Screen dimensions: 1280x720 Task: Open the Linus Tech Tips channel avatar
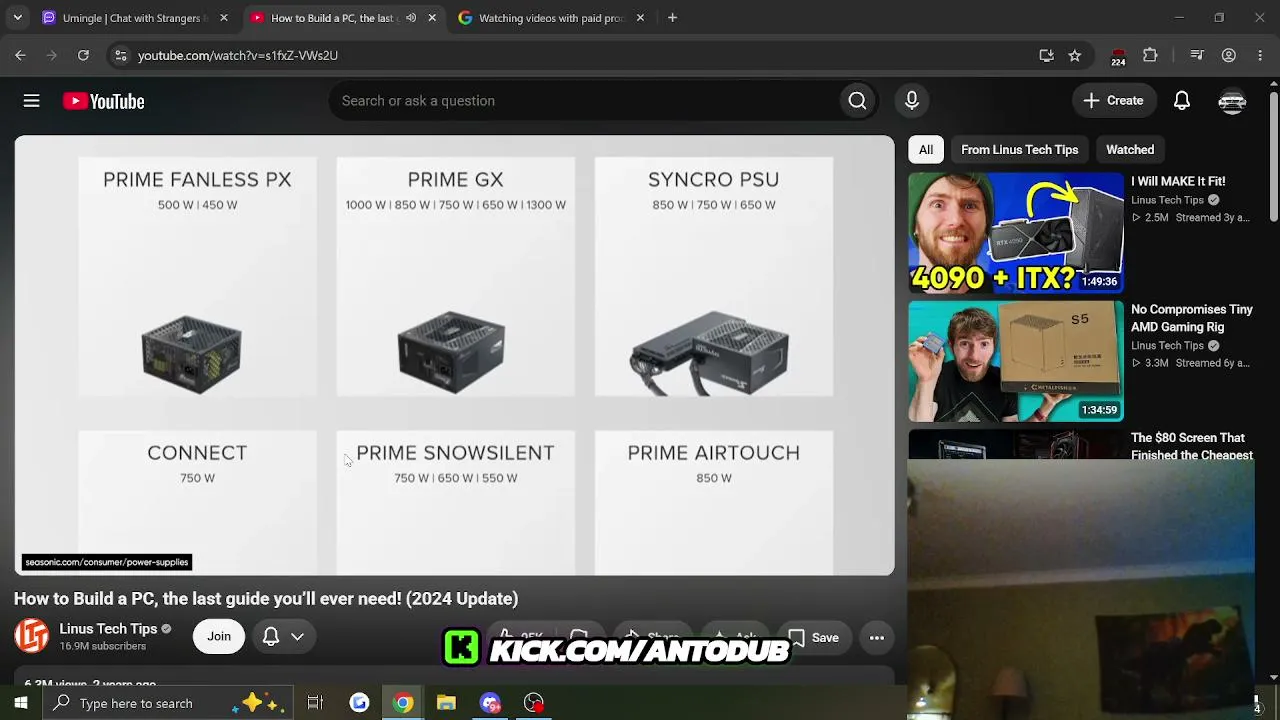(x=31, y=636)
